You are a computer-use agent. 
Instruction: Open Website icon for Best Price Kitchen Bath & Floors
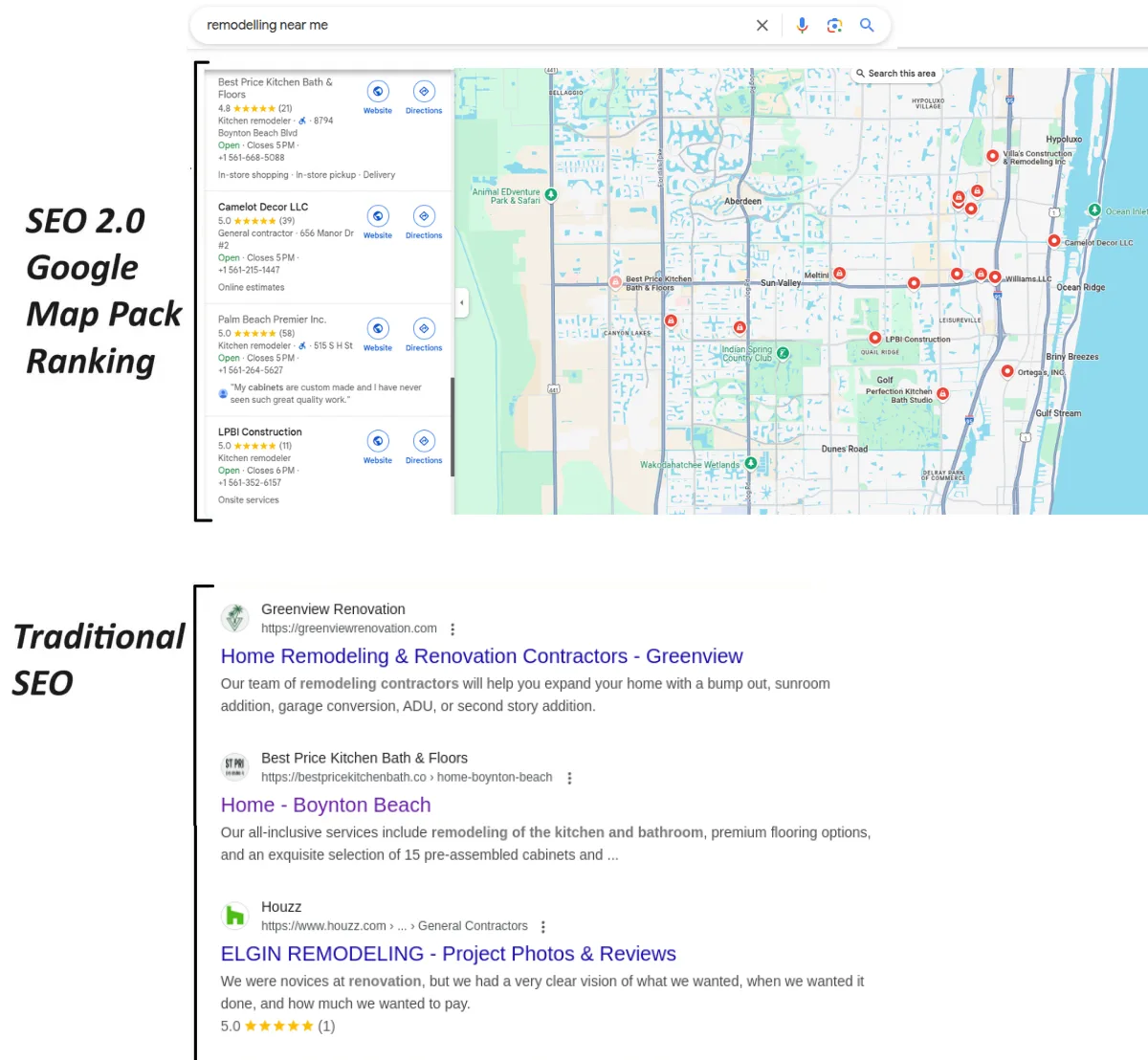378,92
